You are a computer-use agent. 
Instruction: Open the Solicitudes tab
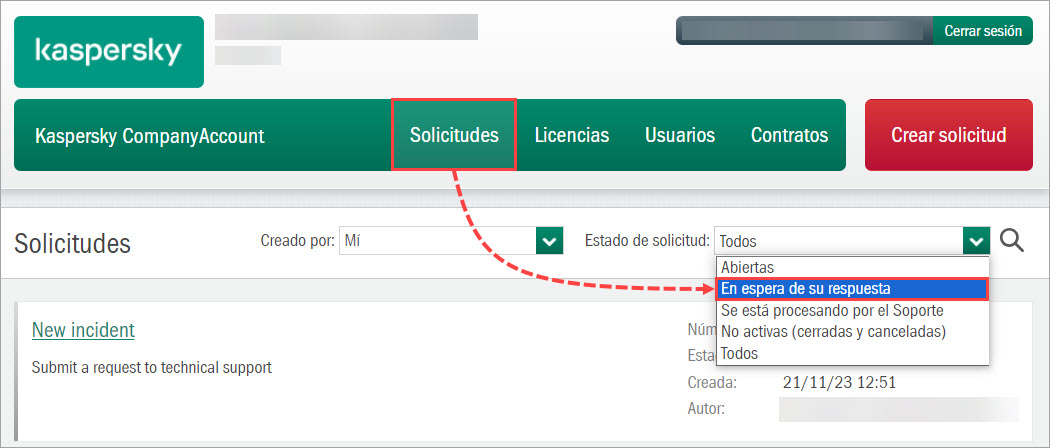click(454, 135)
